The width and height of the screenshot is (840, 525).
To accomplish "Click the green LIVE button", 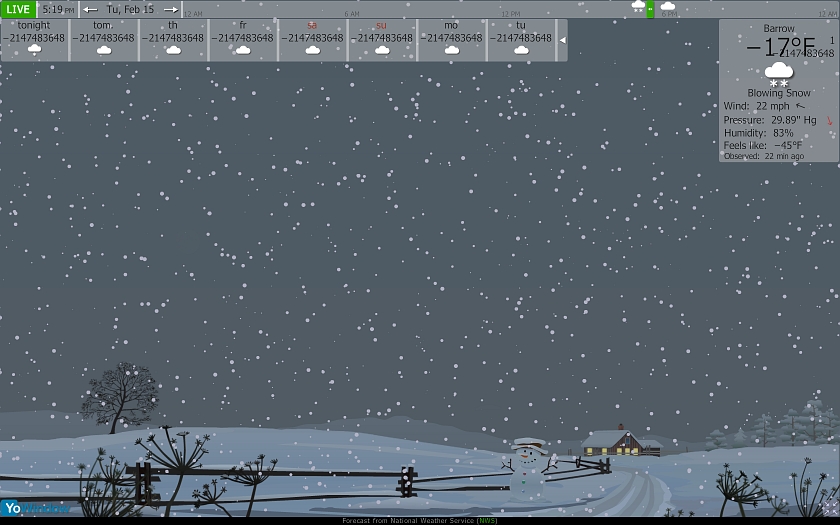I will pos(18,9).
